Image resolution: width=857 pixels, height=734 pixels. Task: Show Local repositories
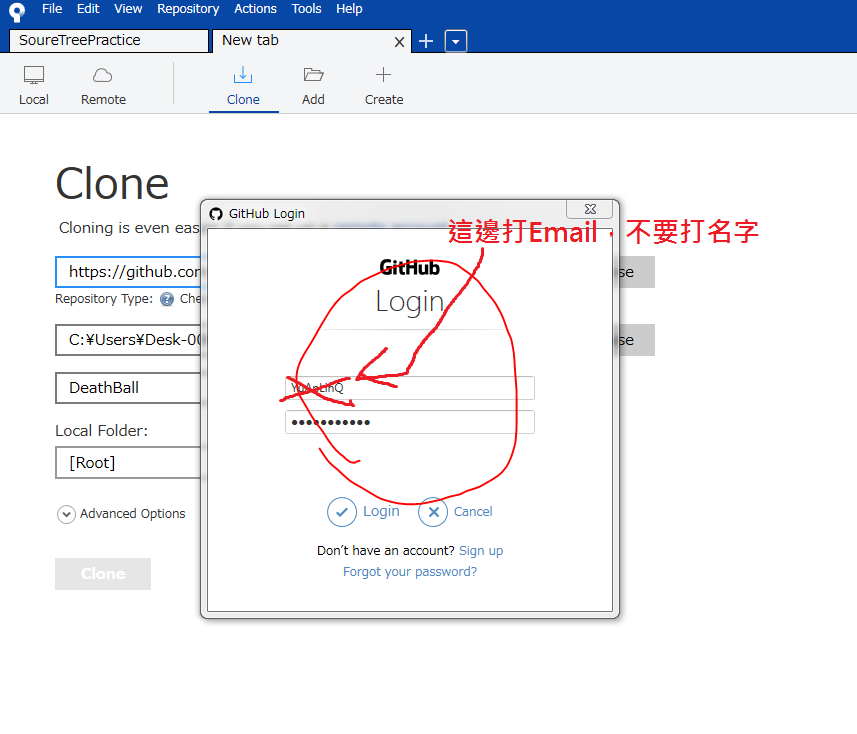(34, 85)
